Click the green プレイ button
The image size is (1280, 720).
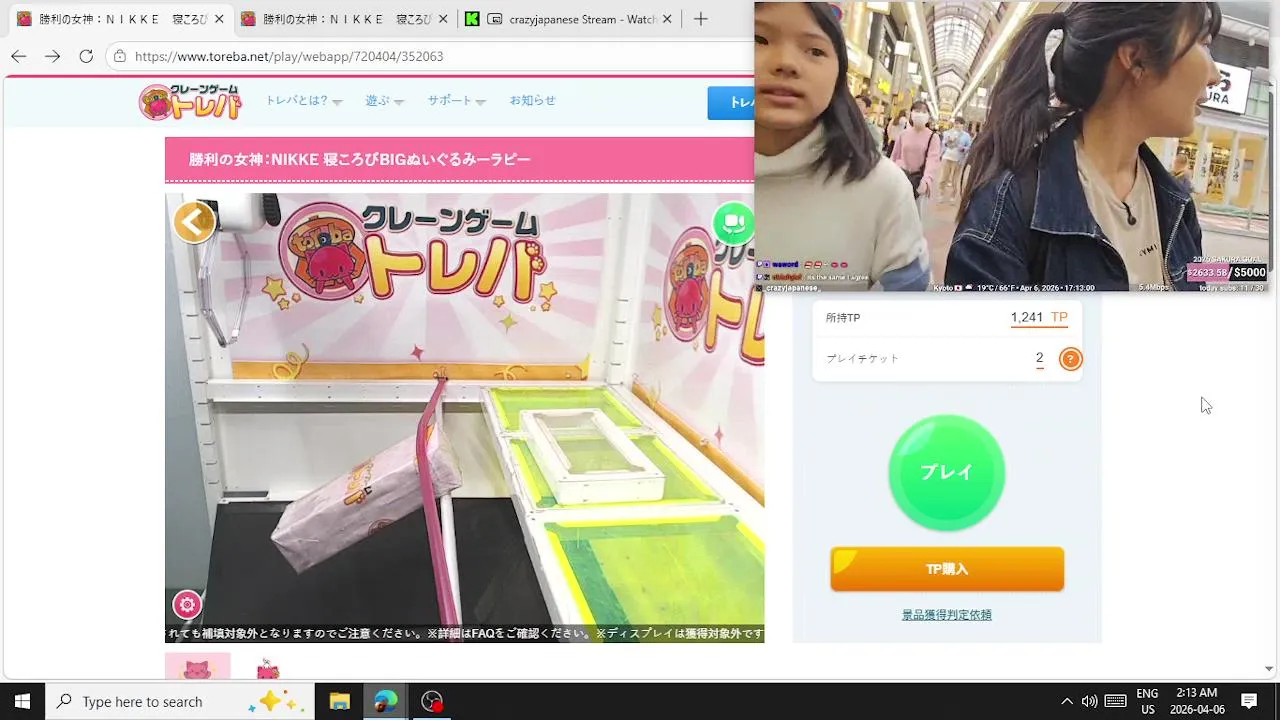pos(946,473)
